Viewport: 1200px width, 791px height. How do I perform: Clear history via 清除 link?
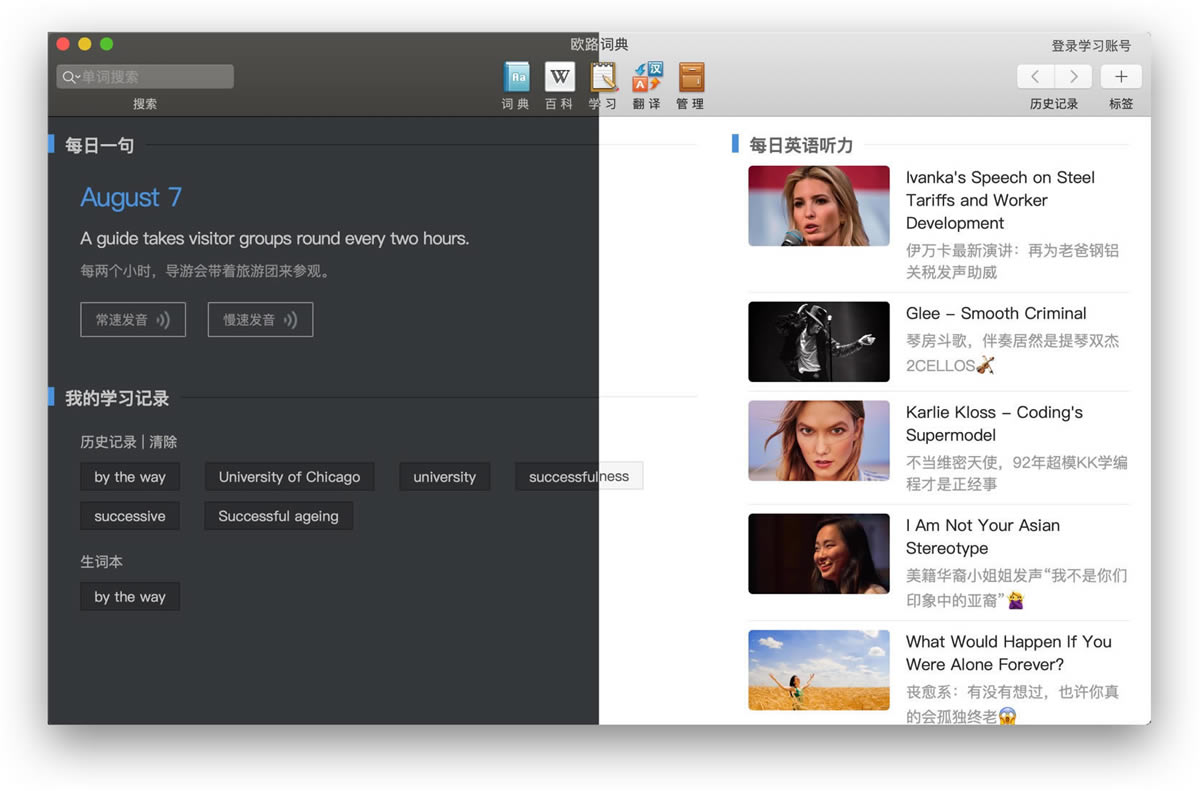point(163,442)
